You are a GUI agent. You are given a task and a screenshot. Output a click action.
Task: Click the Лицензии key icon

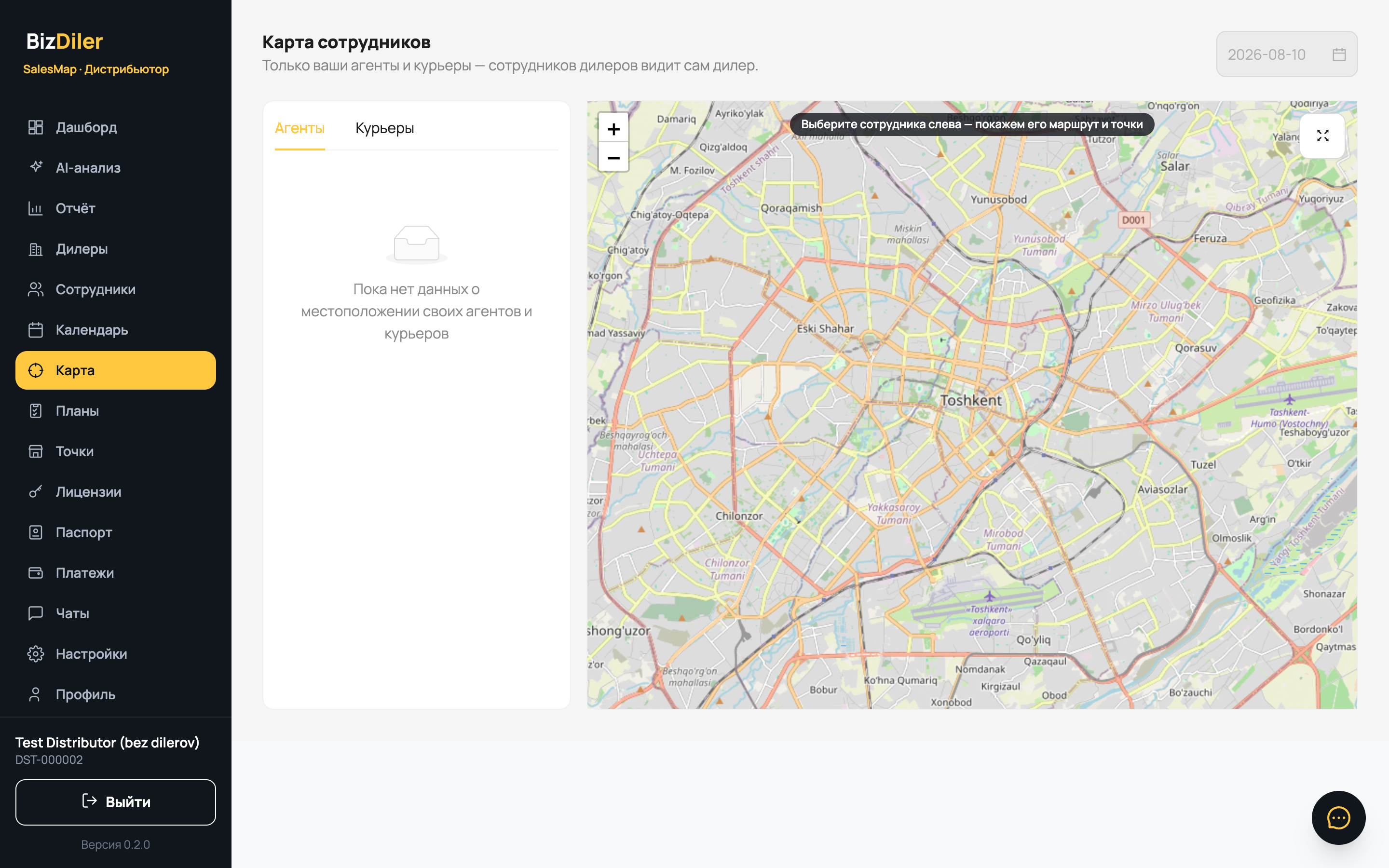click(x=36, y=492)
